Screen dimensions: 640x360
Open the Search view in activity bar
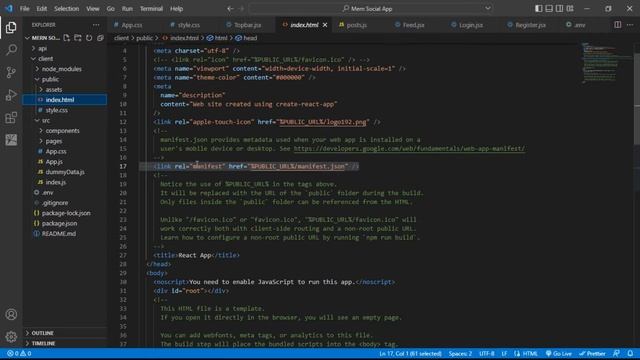click(11, 50)
